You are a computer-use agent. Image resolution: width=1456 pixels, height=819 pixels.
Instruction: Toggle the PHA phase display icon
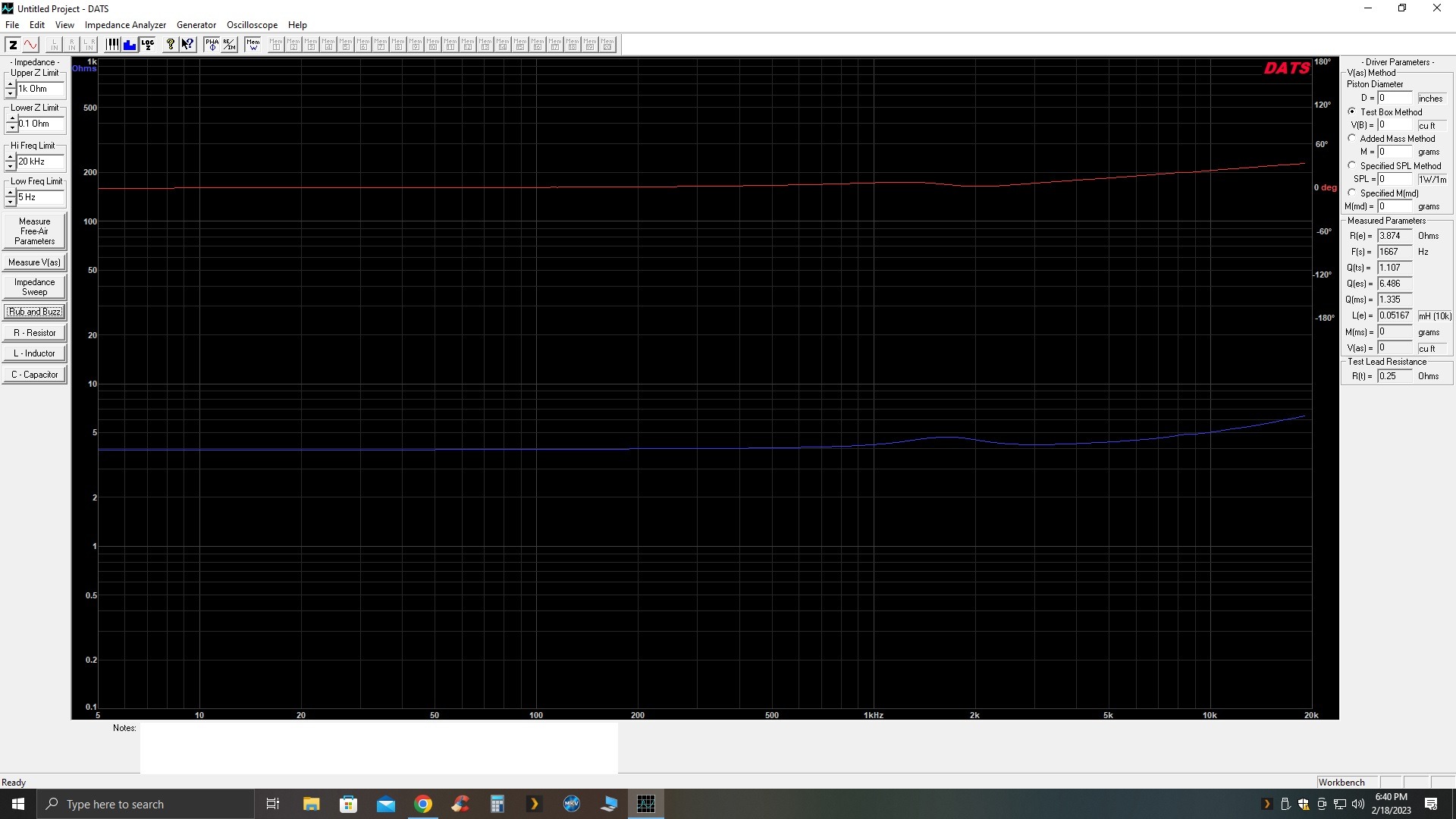point(212,45)
